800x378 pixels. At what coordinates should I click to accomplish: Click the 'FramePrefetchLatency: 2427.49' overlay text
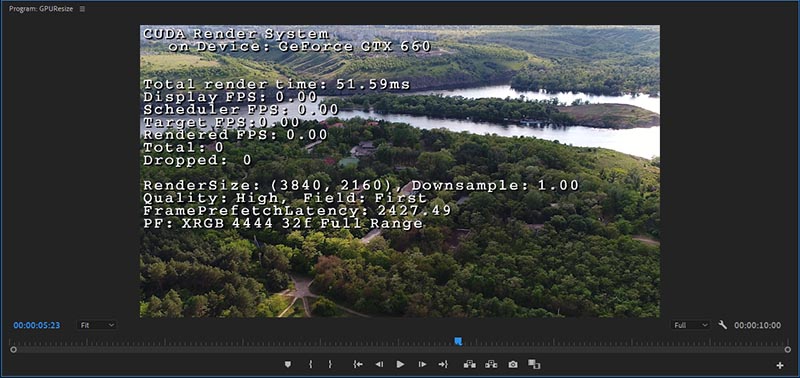click(297, 210)
